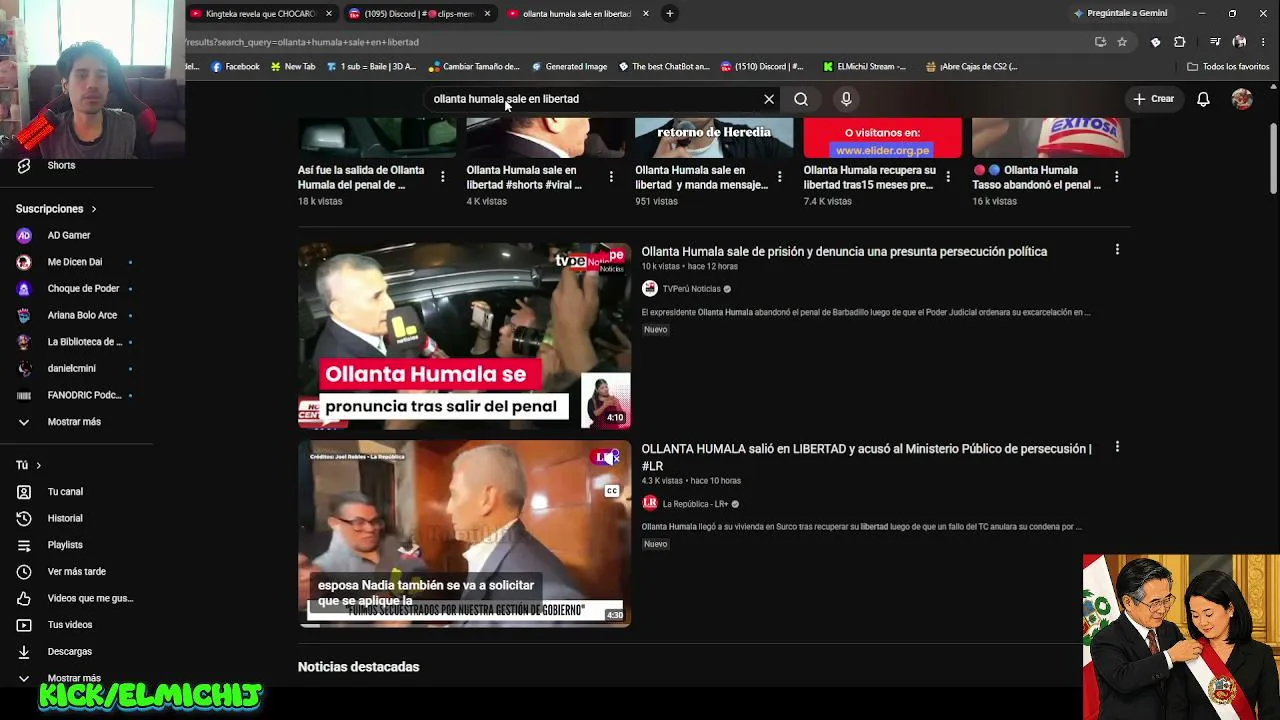1280x720 pixels.
Task: Expand Mostrar más under subscriptions
Action: point(75,422)
